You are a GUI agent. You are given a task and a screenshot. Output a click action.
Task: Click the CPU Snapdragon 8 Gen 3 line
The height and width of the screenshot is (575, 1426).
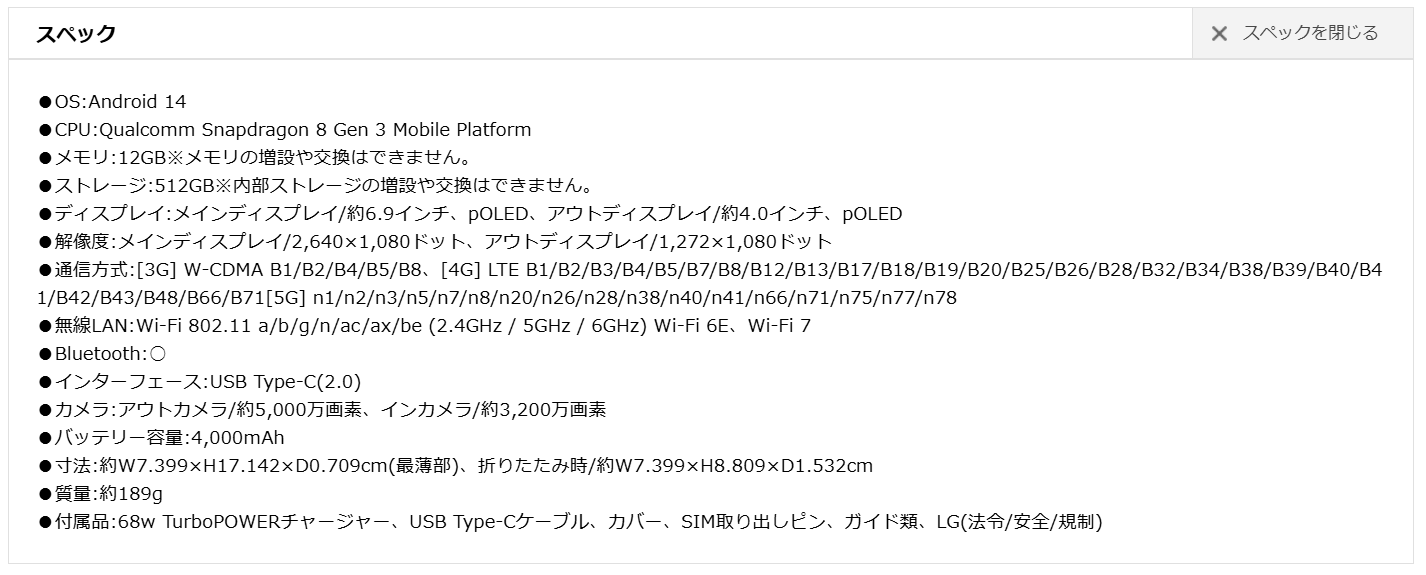pyautogui.click(x=285, y=129)
